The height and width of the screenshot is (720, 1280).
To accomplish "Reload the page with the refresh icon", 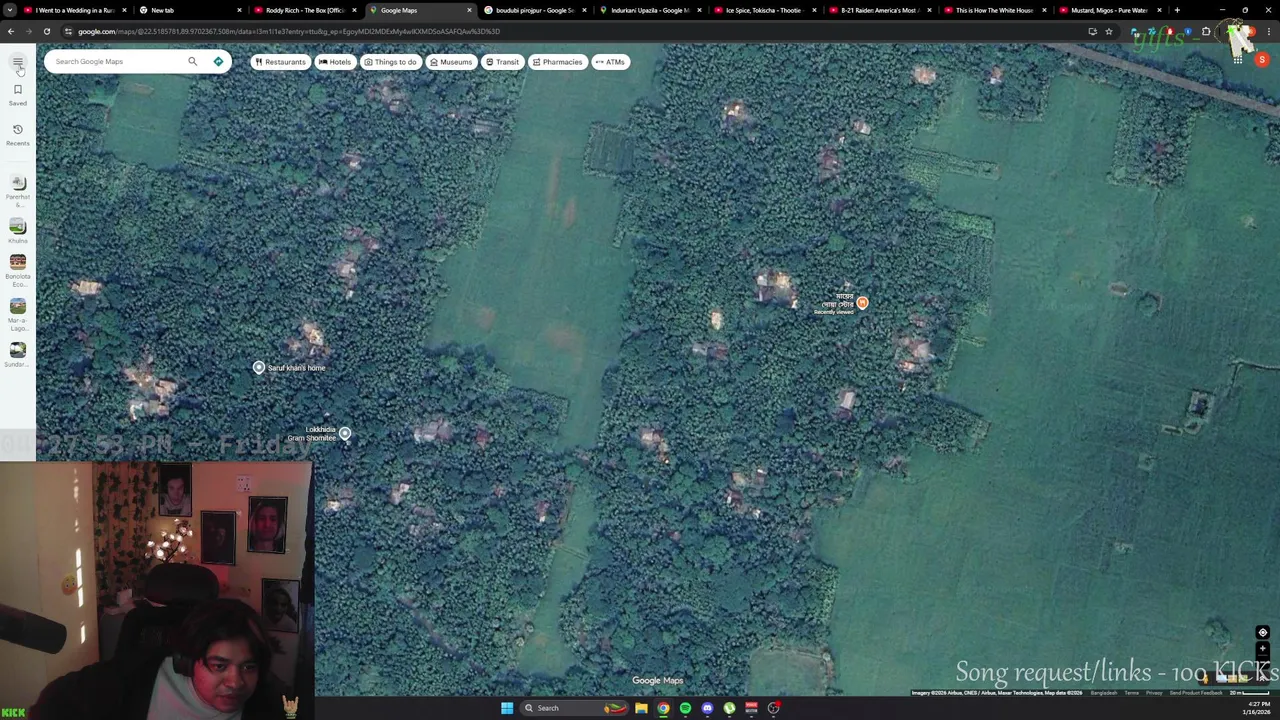I will click(46, 31).
